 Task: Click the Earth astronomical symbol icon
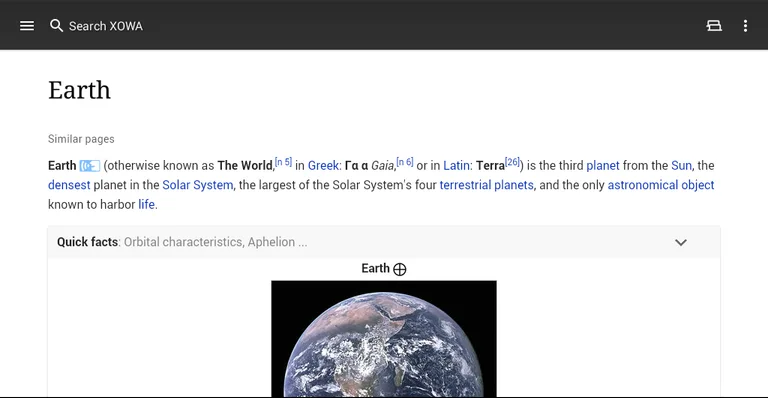tap(400, 269)
